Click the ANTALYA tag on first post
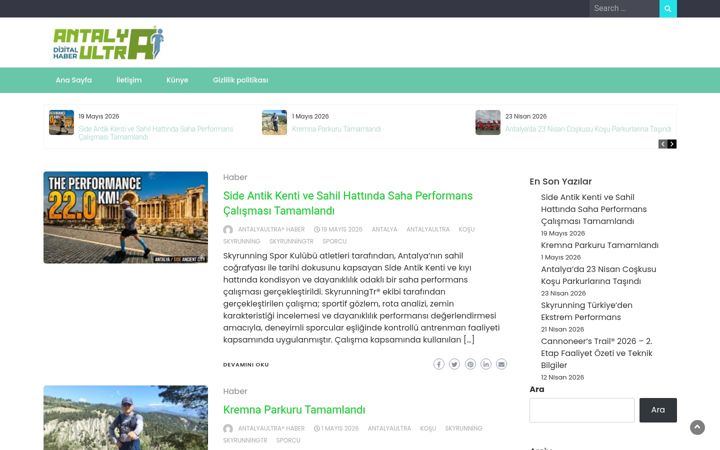Screen dimensions: 720x450 pos(384,230)
